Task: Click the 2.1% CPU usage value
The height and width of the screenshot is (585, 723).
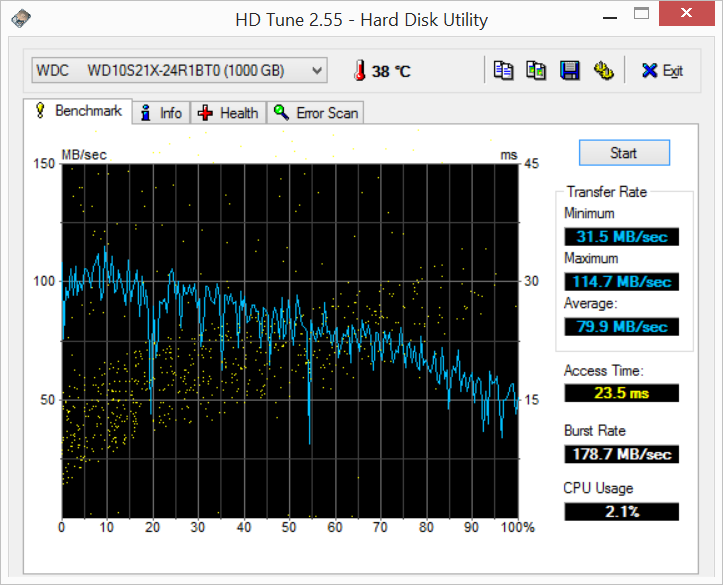Action: pyautogui.click(x=622, y=512)
